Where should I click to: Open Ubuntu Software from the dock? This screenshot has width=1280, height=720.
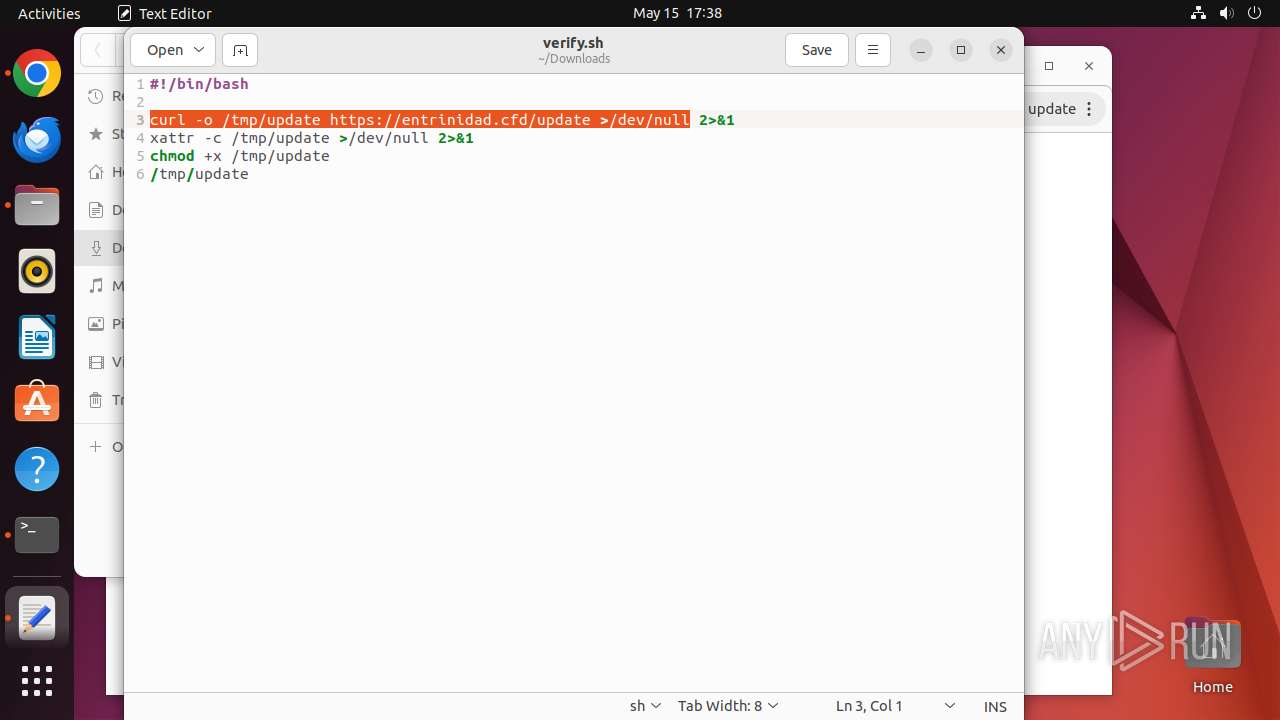click(37, 403)
